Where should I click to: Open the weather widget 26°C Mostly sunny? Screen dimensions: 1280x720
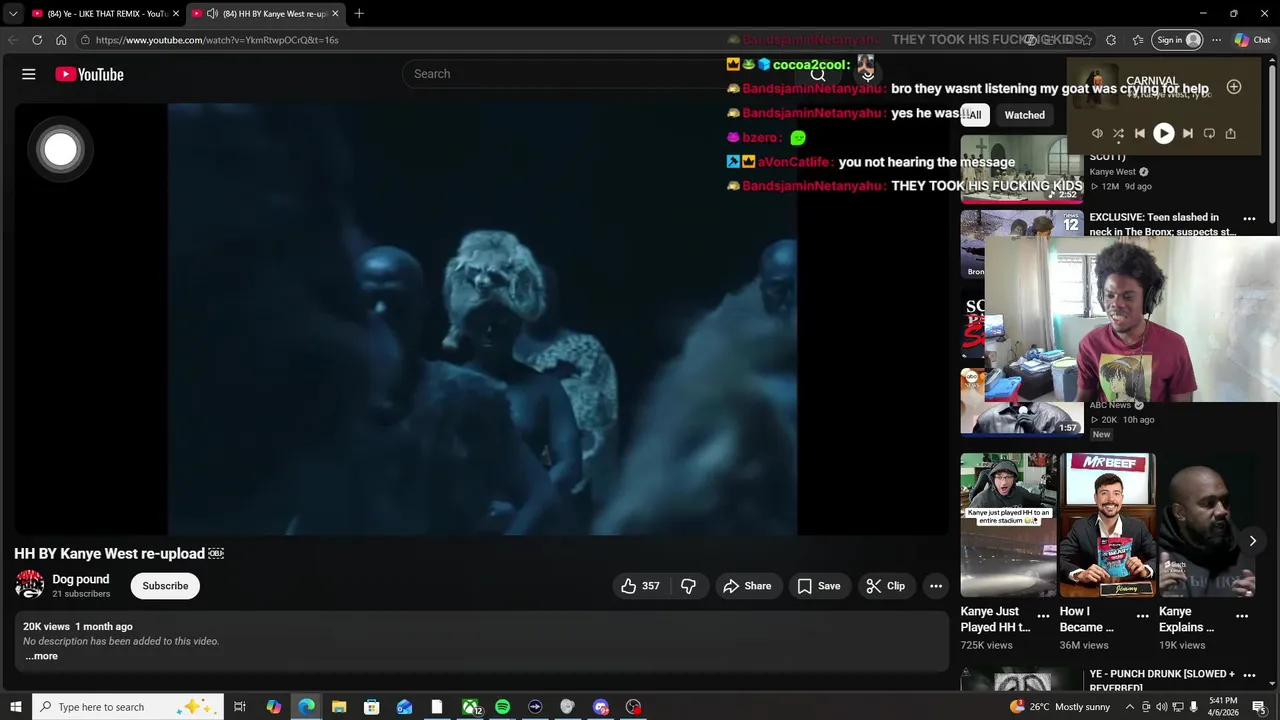point(1061,707)
